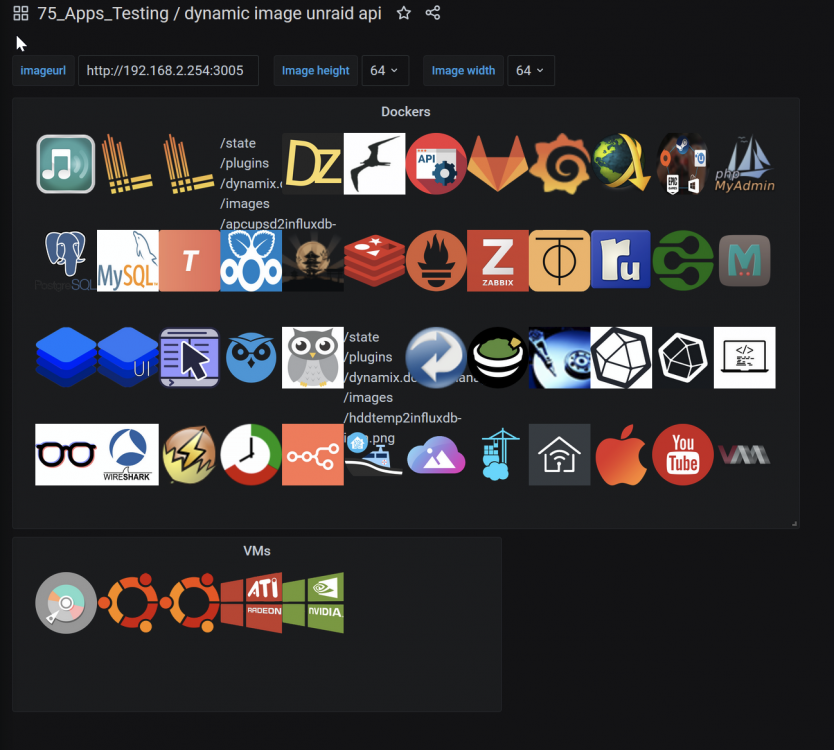Click the Redis red stack icon

click(374, 261)
